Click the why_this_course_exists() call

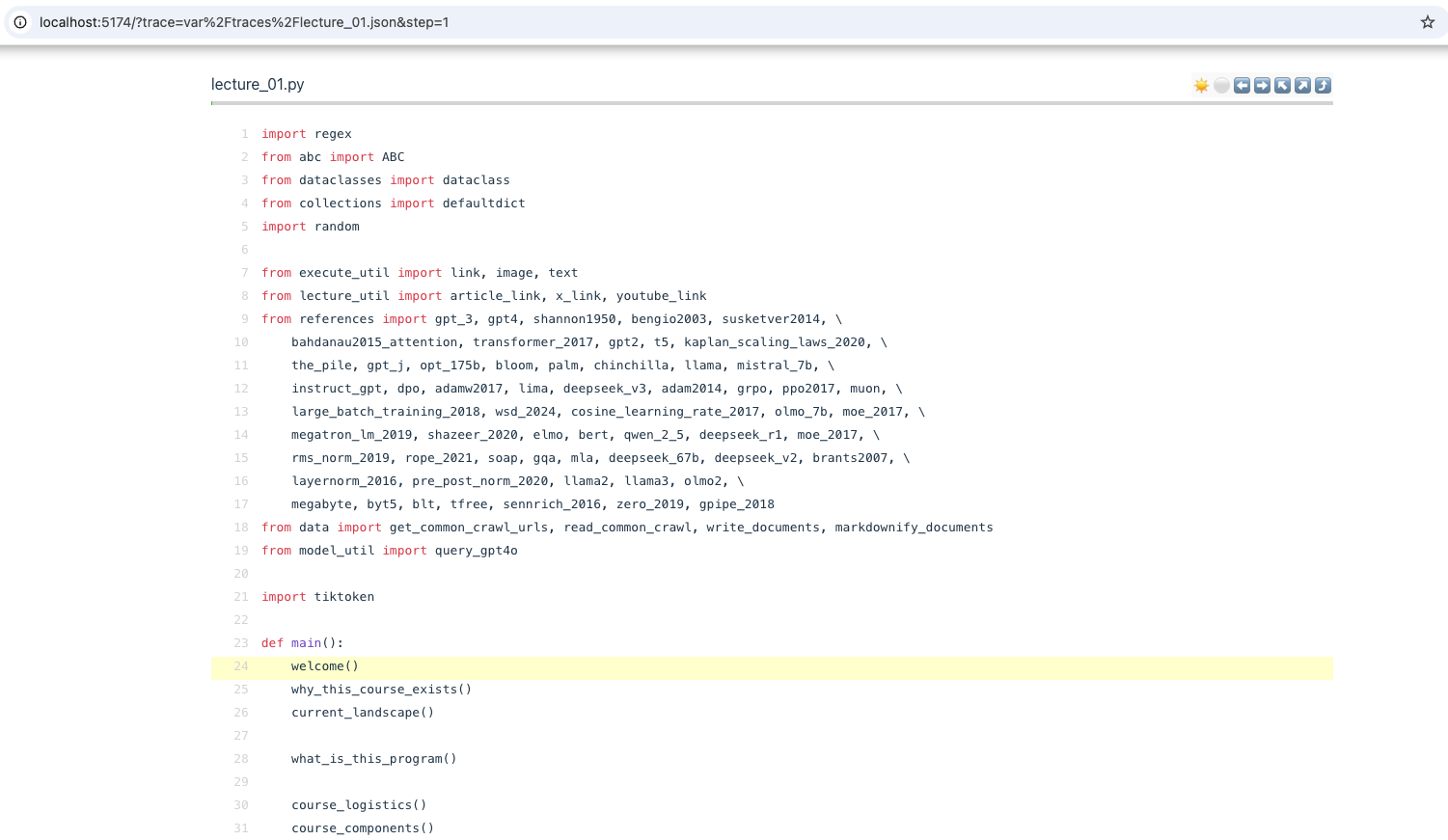coord(382,690)
